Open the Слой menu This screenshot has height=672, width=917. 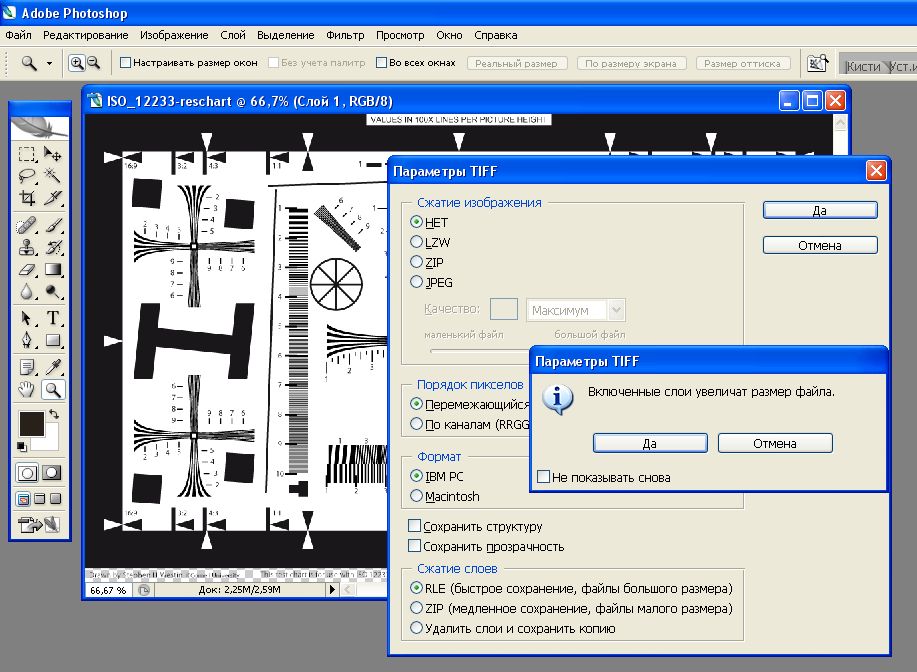tap(233, 35)
